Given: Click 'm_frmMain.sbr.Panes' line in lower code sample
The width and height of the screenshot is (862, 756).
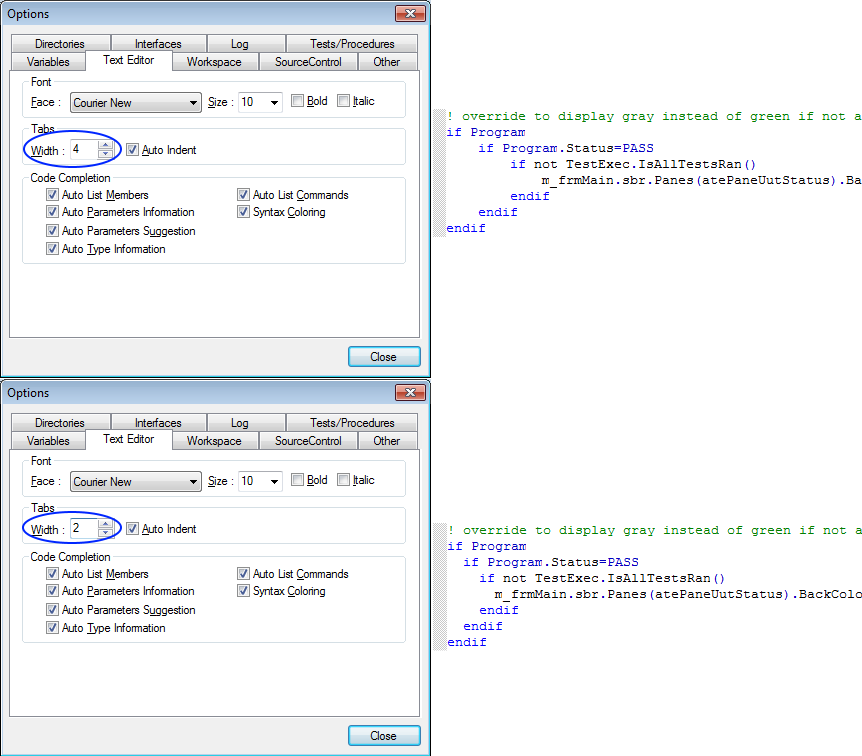Looking at the screenshot, I should [x=678, y=594].
